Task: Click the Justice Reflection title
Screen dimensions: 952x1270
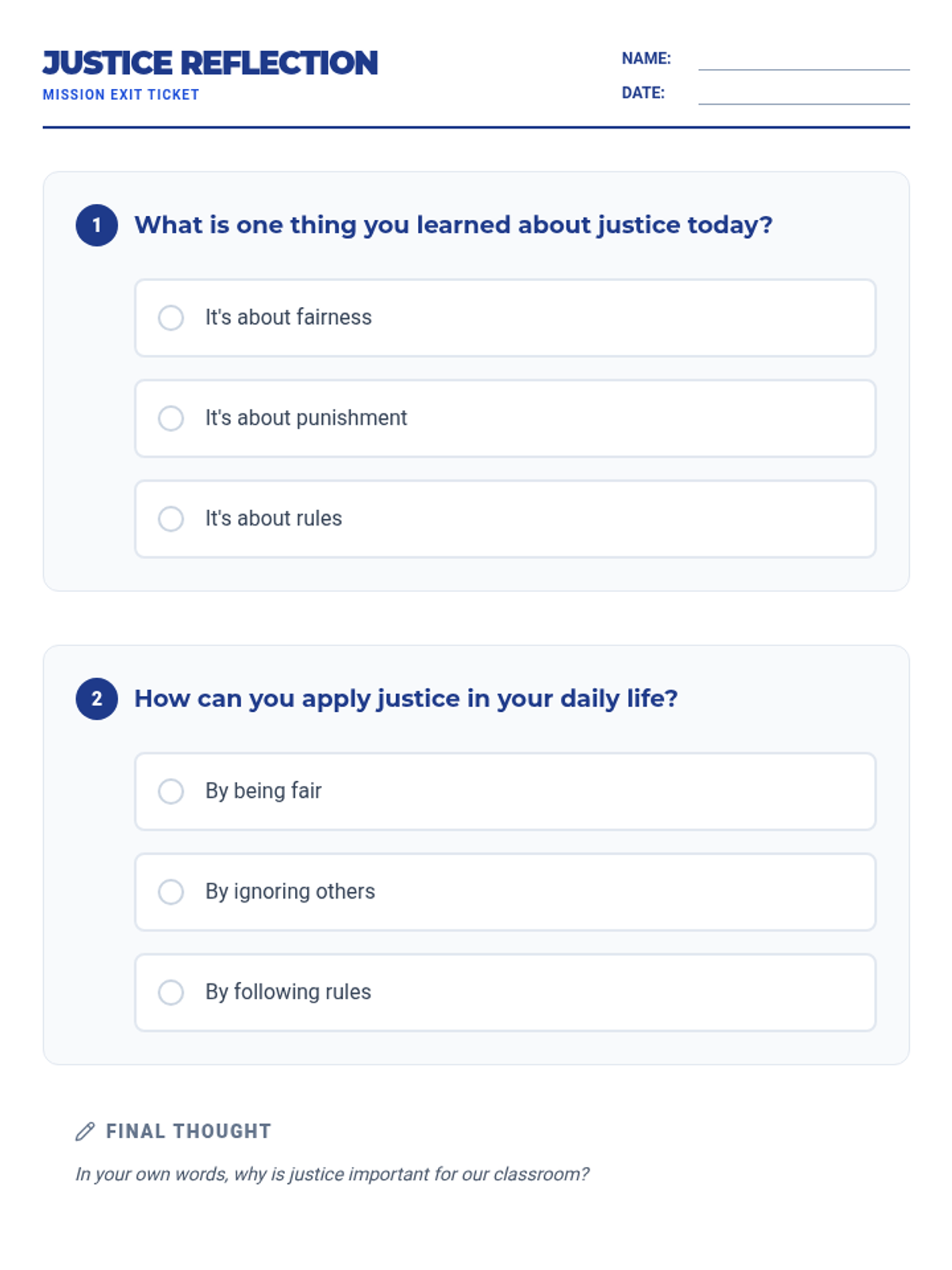Action: pyautogui.click(x=210, y=63)
